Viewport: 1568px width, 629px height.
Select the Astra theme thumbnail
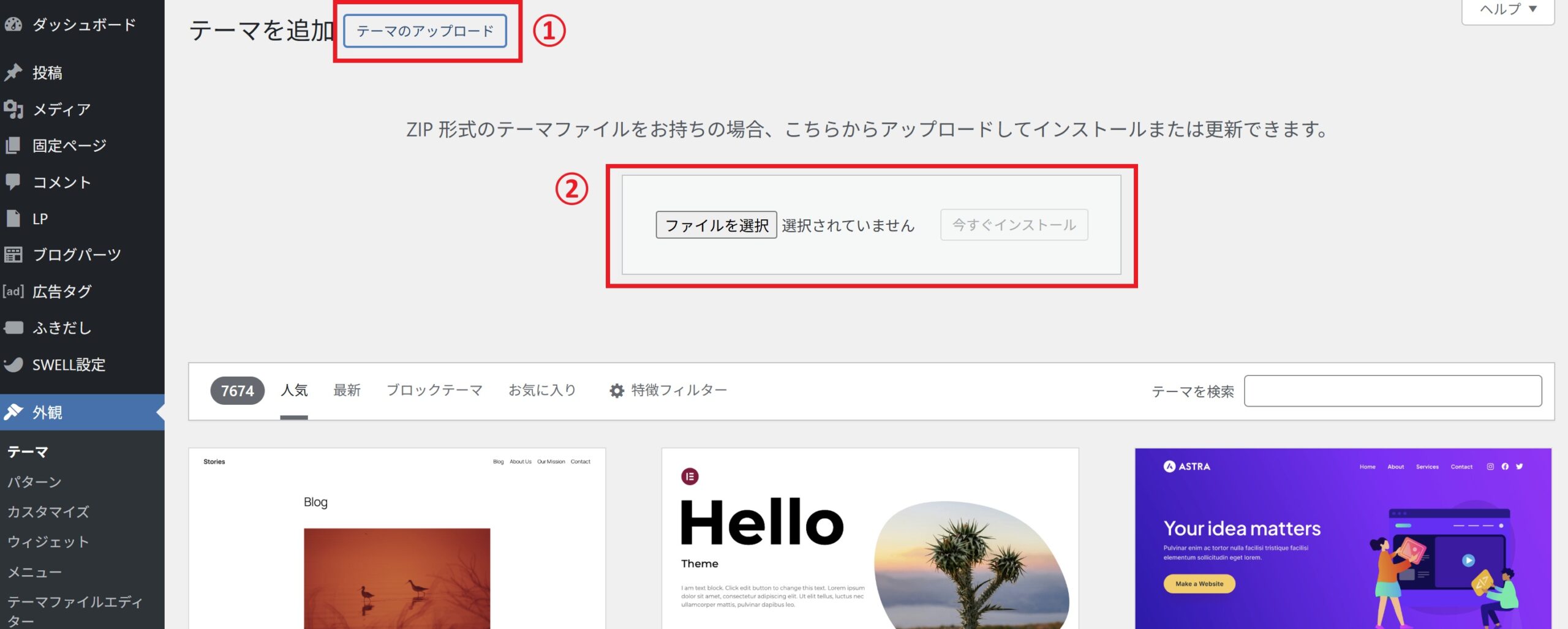1343,539
